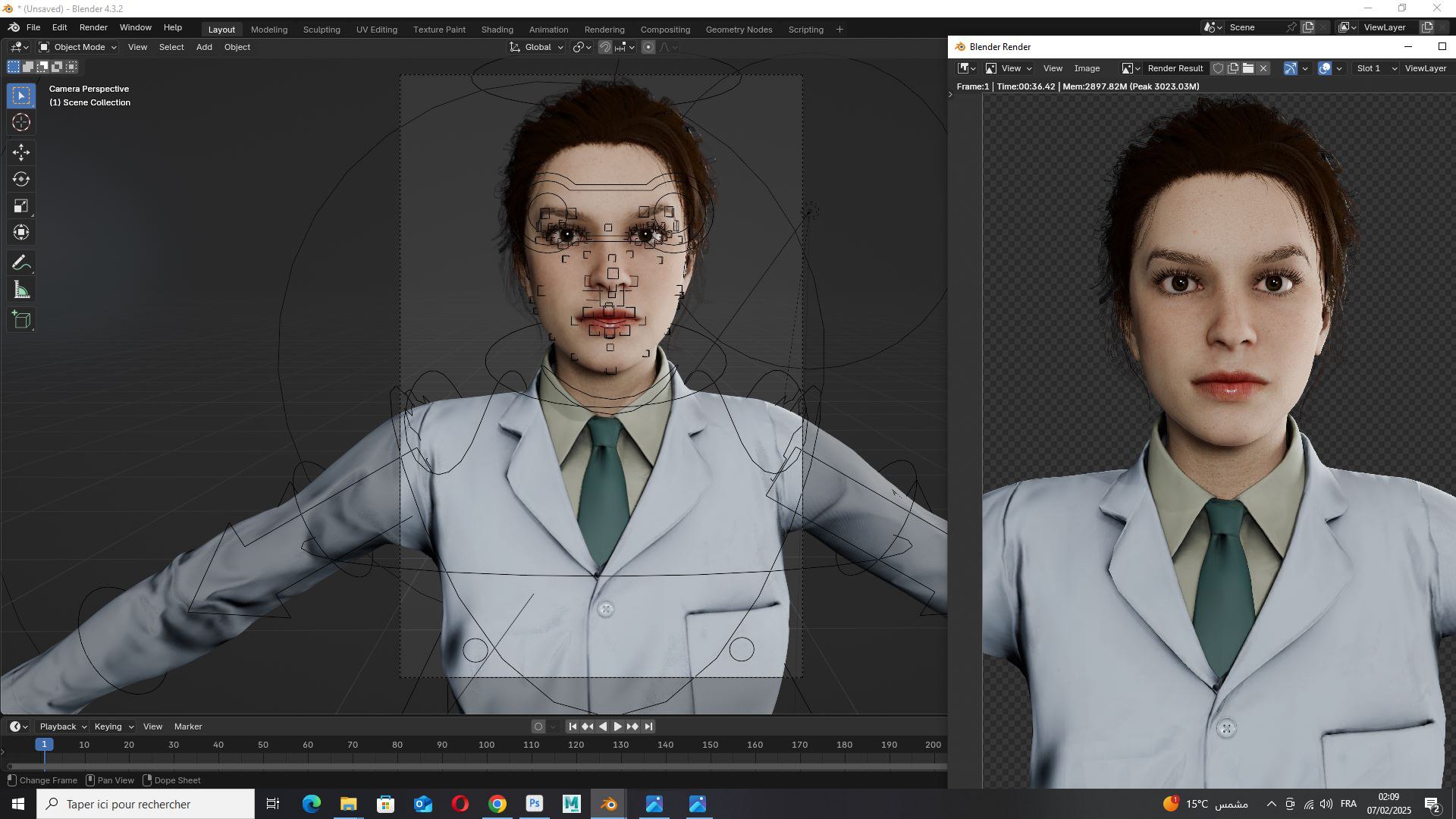
Task: Toggle proportional editing in viewport header
Action: click(x=648, y=47)
